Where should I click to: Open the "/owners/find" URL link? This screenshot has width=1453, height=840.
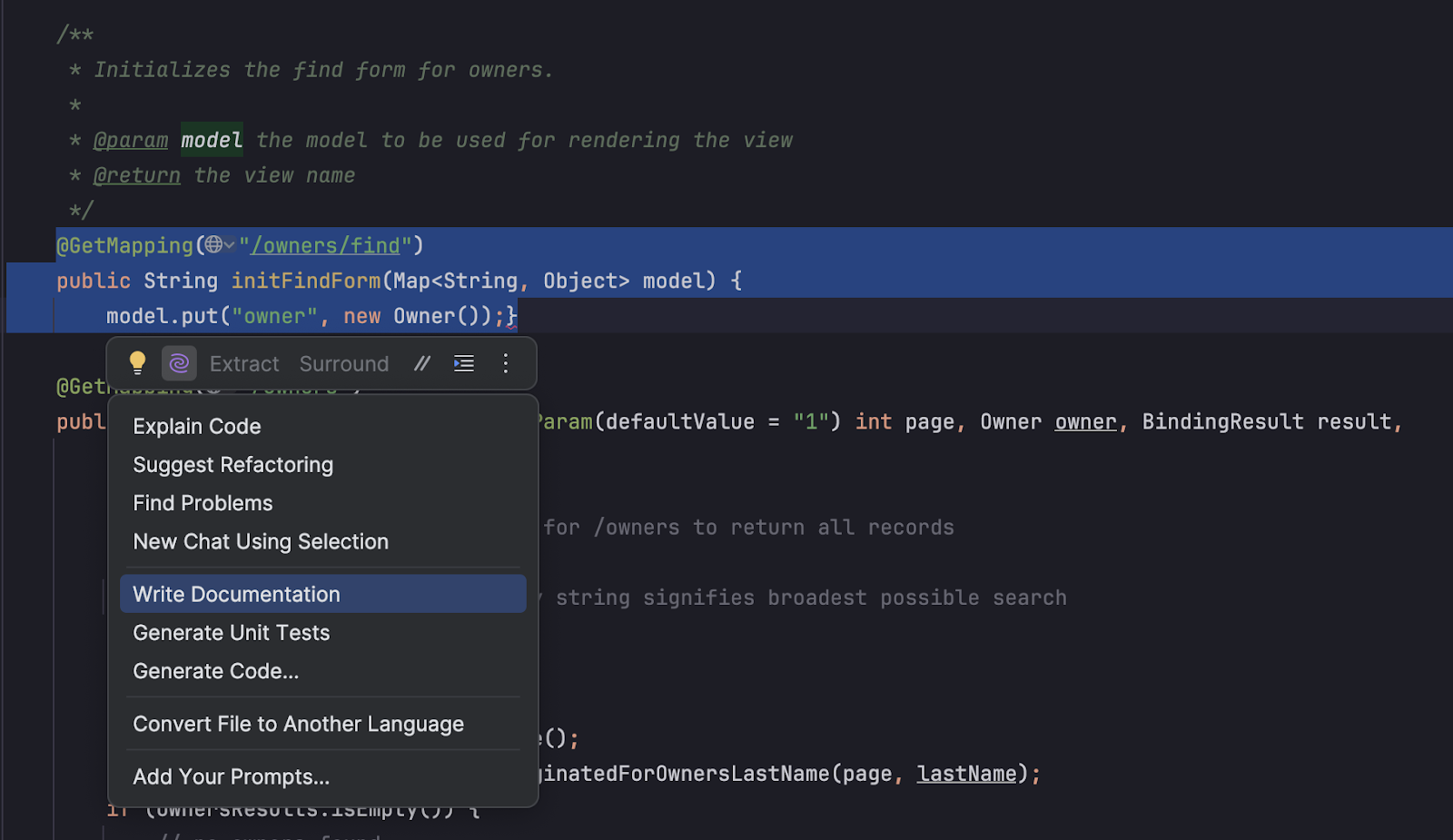click(x=326, y=246)
